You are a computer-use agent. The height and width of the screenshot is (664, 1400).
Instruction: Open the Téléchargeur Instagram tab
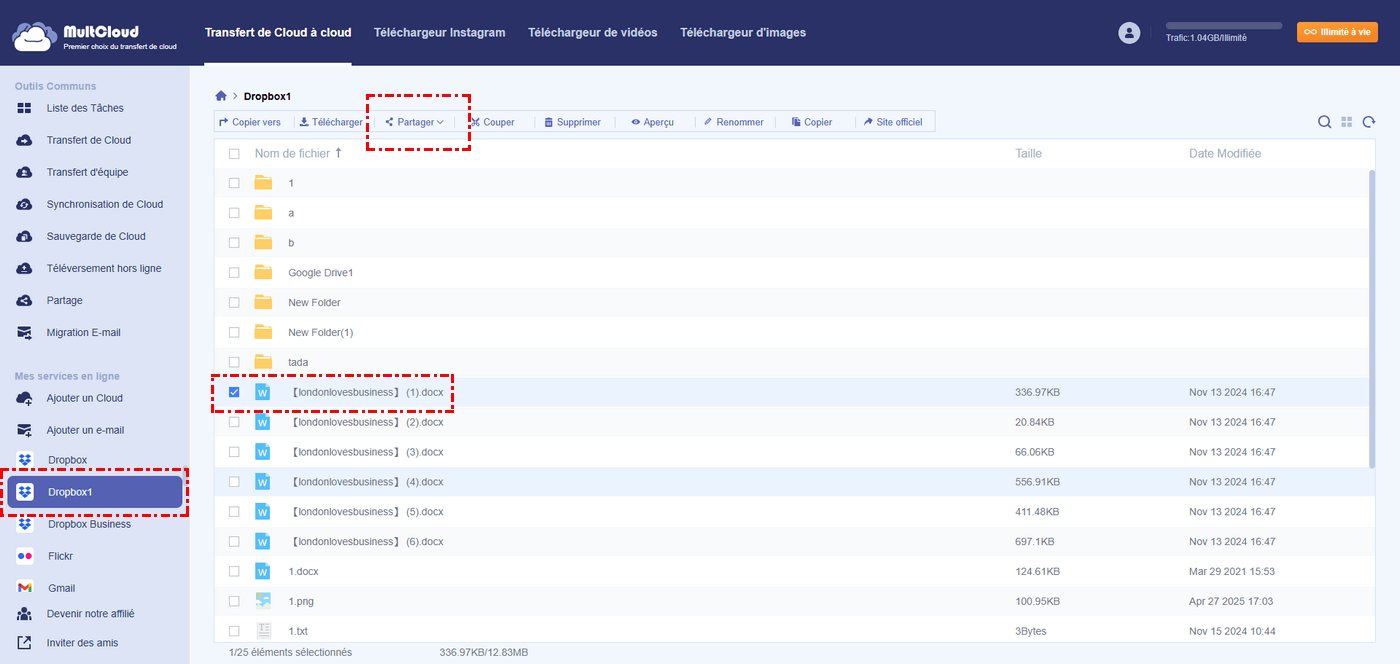pyautogui.click(x=439, y=33)
